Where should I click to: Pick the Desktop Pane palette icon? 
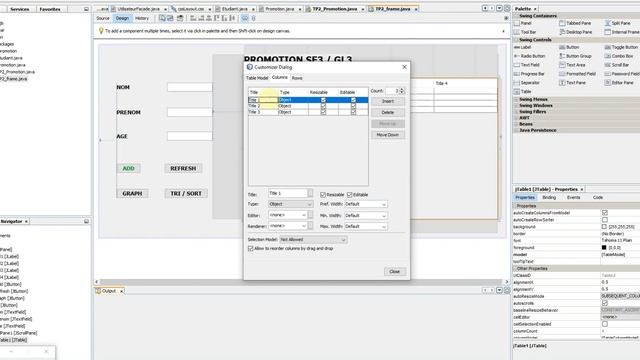pyautogui.click(x=562, y=32)
